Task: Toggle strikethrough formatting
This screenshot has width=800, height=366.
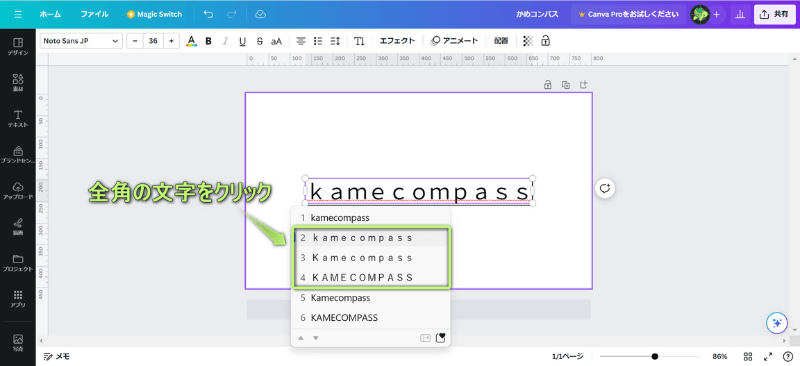Action: pos(259,41)
